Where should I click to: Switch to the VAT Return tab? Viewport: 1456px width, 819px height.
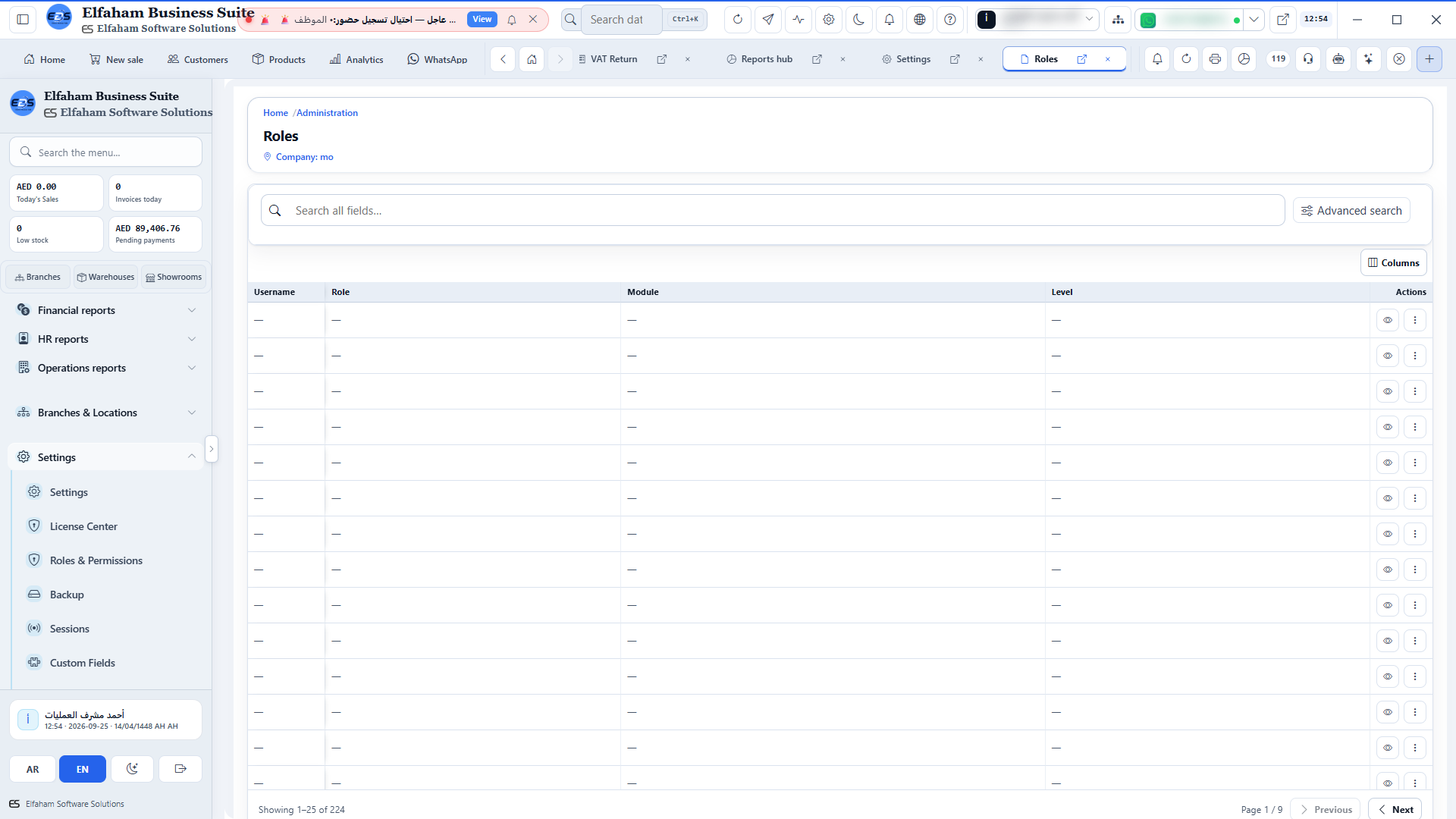click(x=613, y=59)
